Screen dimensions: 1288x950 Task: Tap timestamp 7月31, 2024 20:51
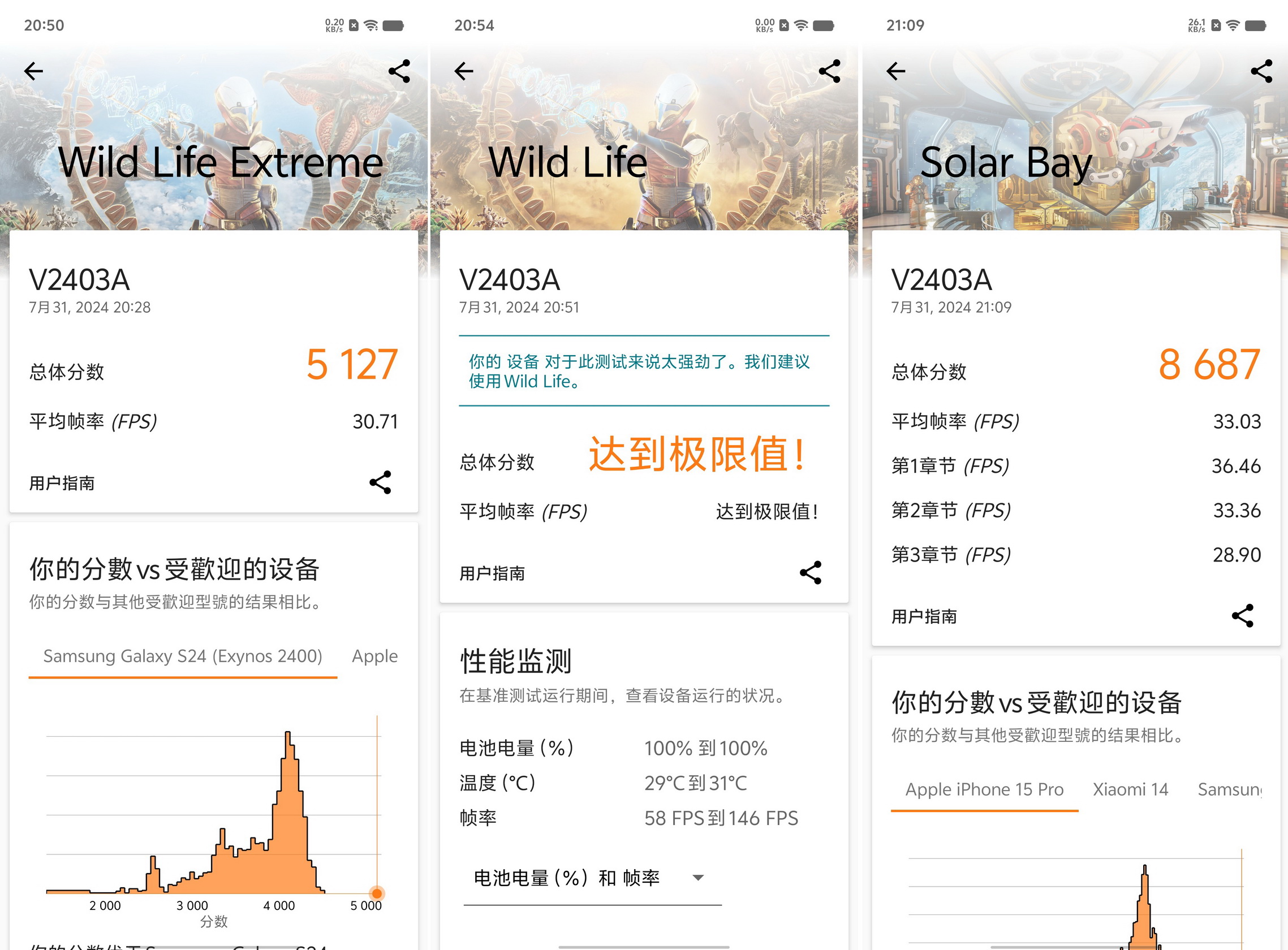coord(519,308)
